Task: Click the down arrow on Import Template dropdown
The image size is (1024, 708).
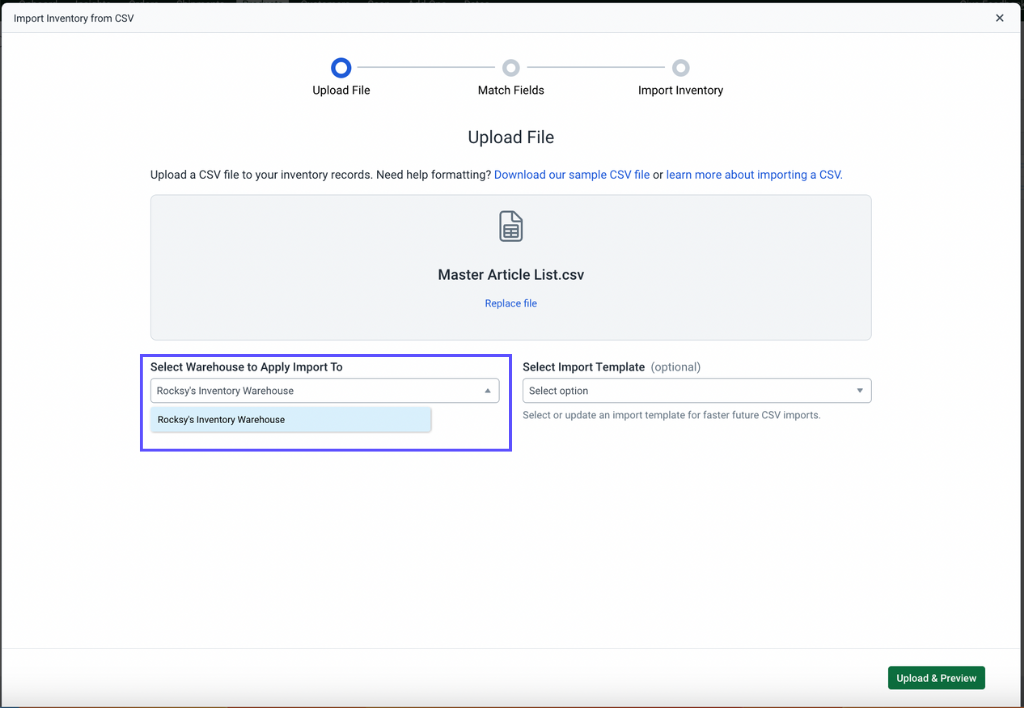Action: (x=859, y=391)
